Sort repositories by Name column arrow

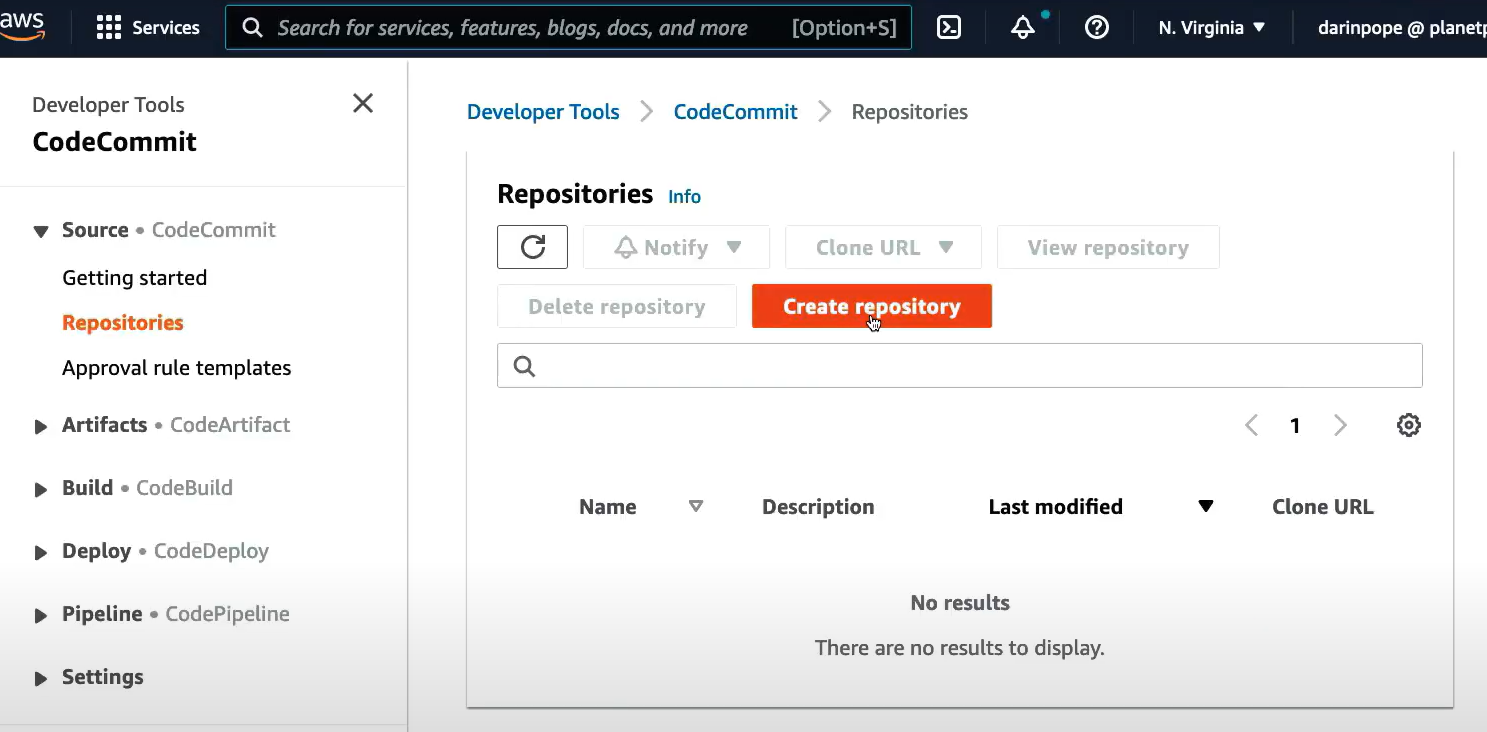tap(696, 506)
